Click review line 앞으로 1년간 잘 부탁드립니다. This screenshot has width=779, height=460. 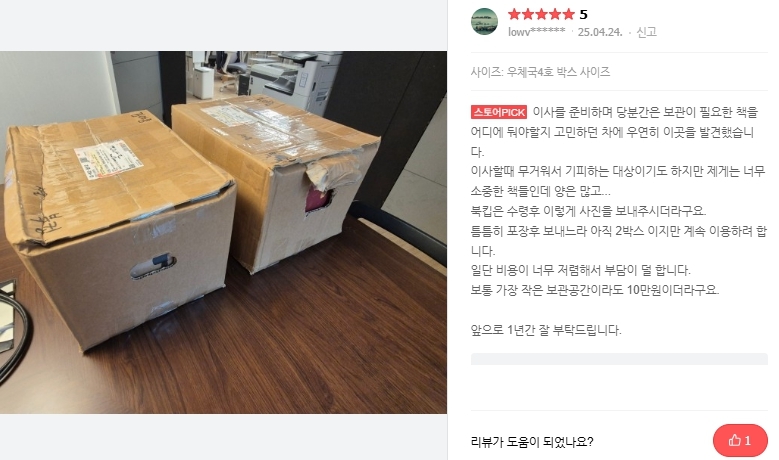[x=545, y=330]
